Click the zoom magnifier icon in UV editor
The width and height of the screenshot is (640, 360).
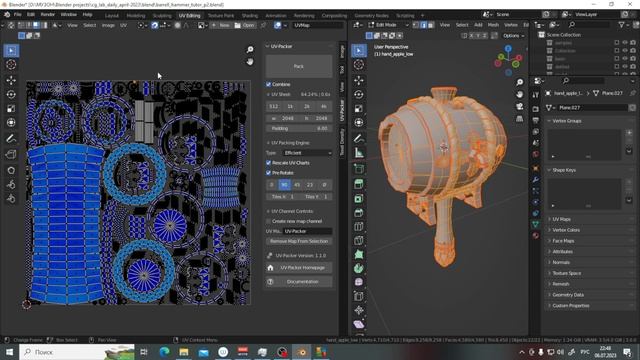click(x=250, y=49)
